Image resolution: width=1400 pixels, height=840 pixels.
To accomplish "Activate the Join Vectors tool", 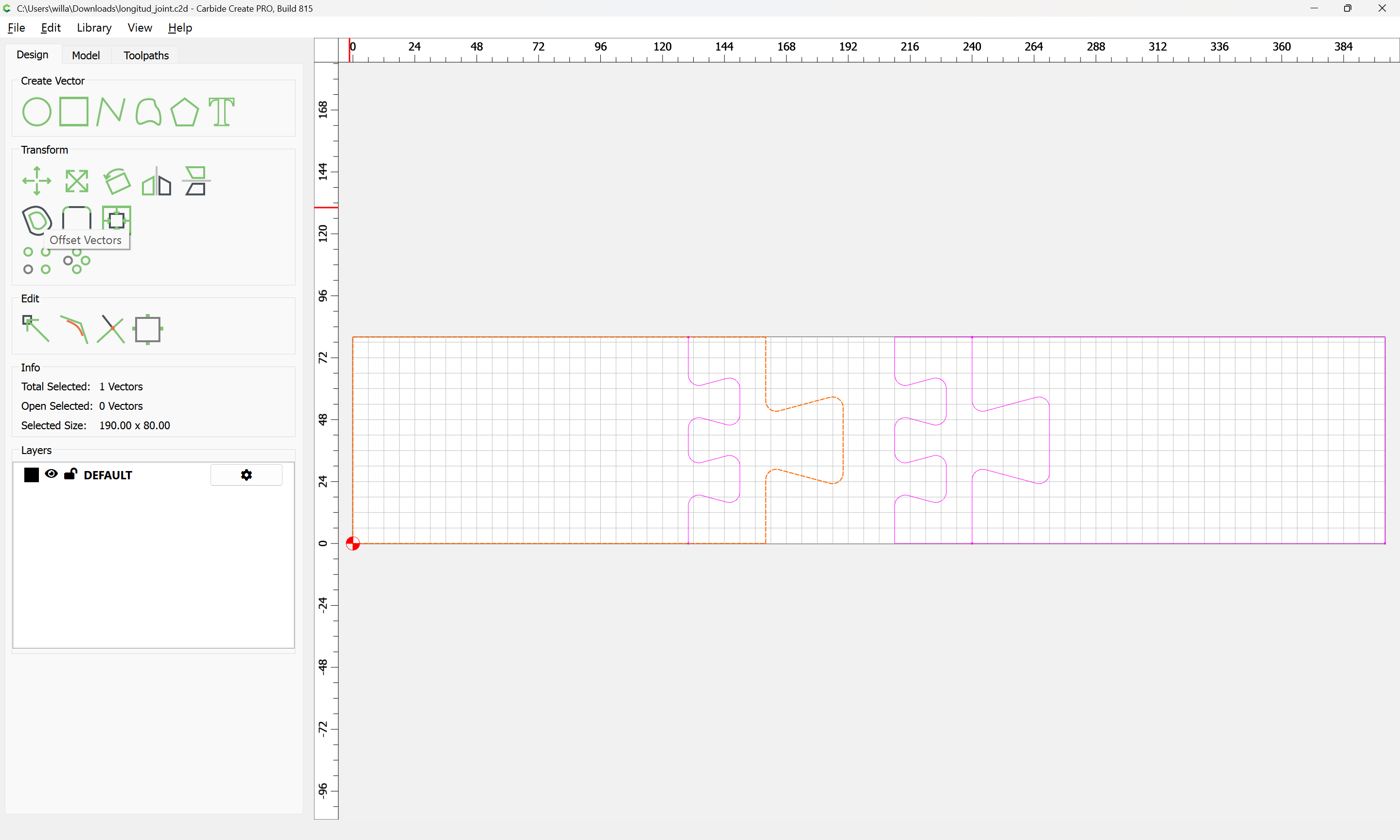I will [73, 329].
